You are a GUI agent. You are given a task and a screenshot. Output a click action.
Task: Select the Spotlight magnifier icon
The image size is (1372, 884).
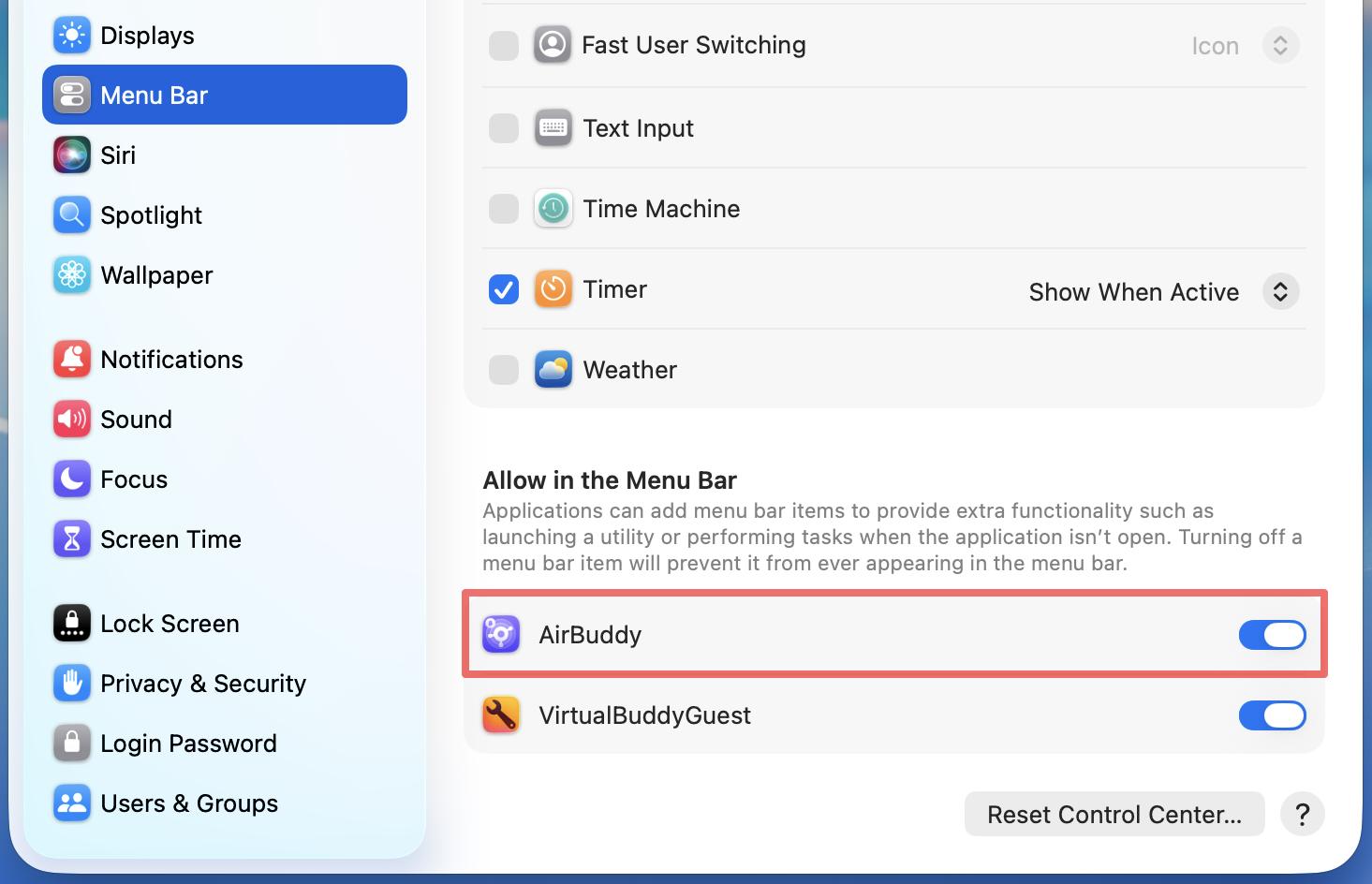point(72,215)
